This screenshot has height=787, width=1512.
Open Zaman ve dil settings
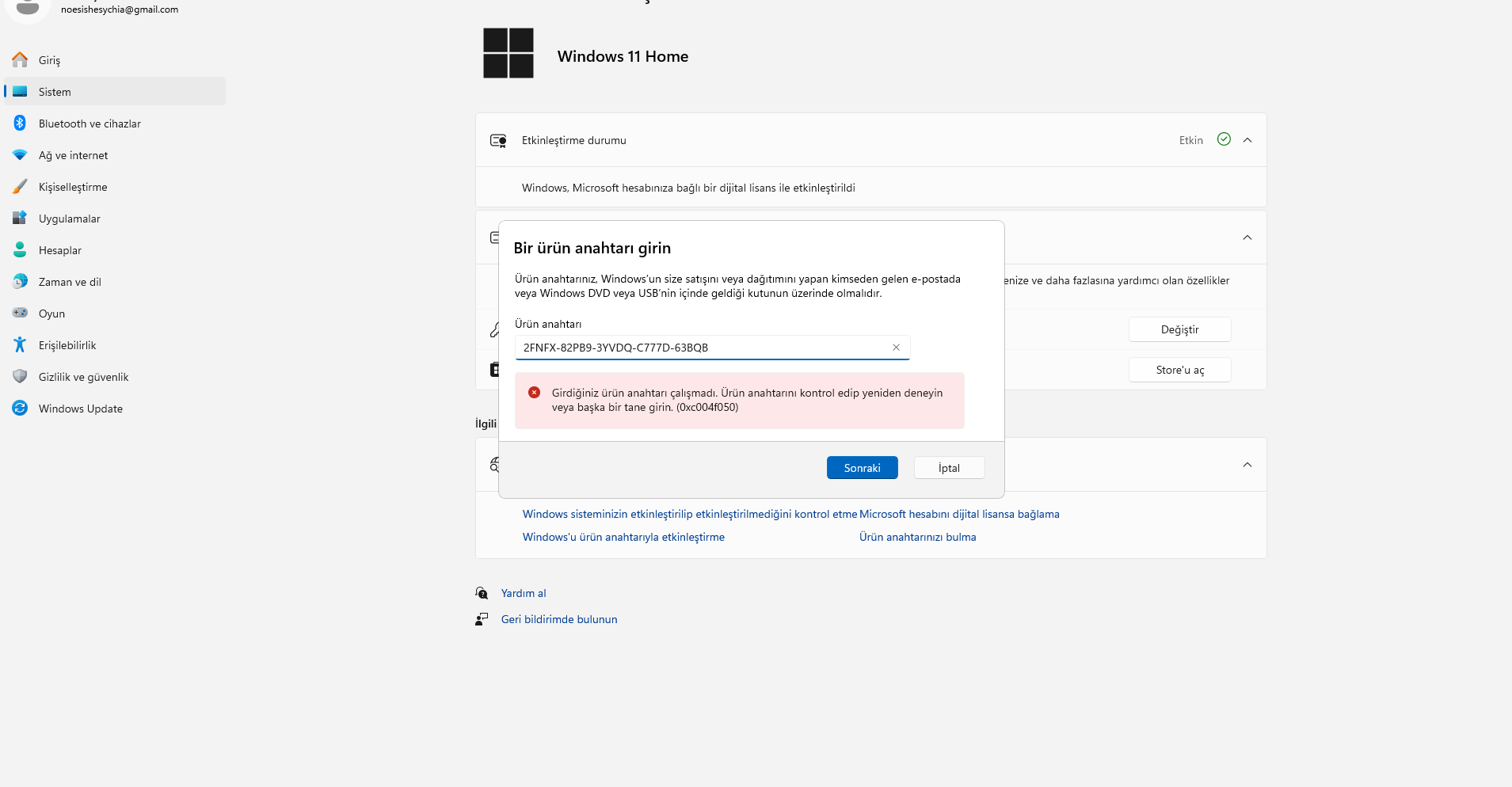coord(115,282)
